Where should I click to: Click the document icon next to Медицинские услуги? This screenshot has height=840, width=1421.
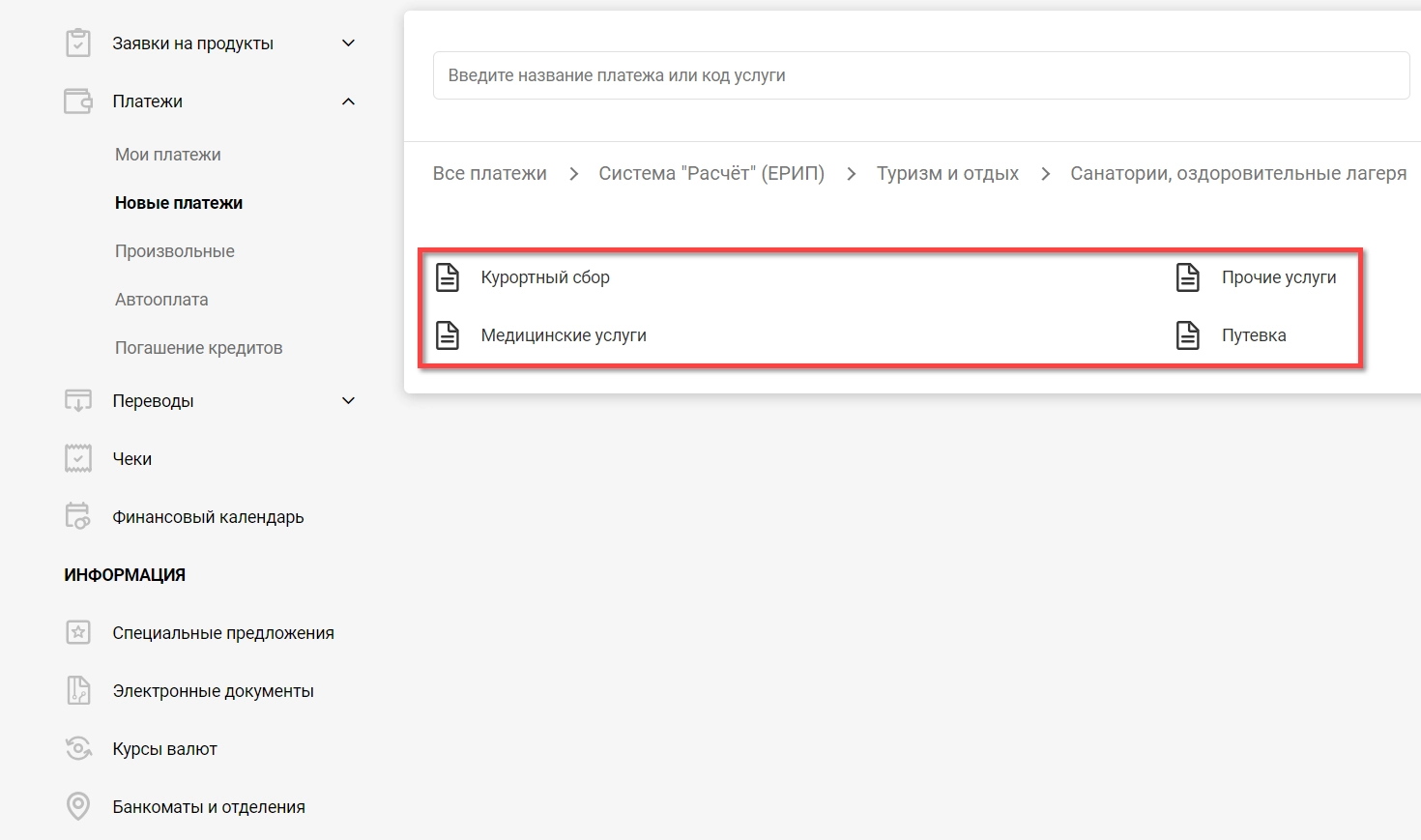tap(448, 335)
